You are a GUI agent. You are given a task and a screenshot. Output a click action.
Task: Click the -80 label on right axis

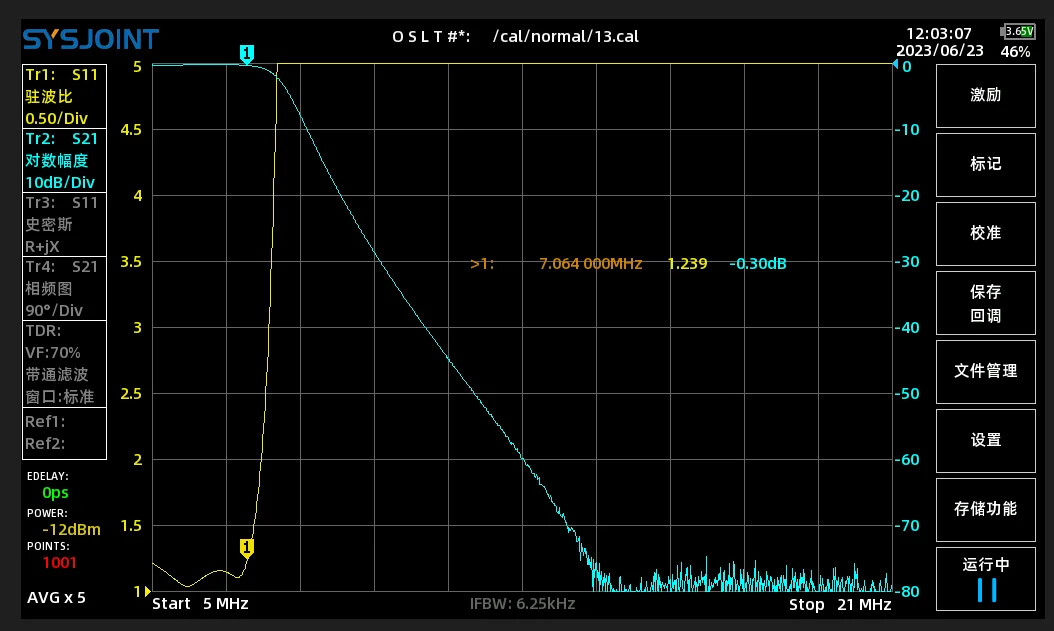click(907, 592)
